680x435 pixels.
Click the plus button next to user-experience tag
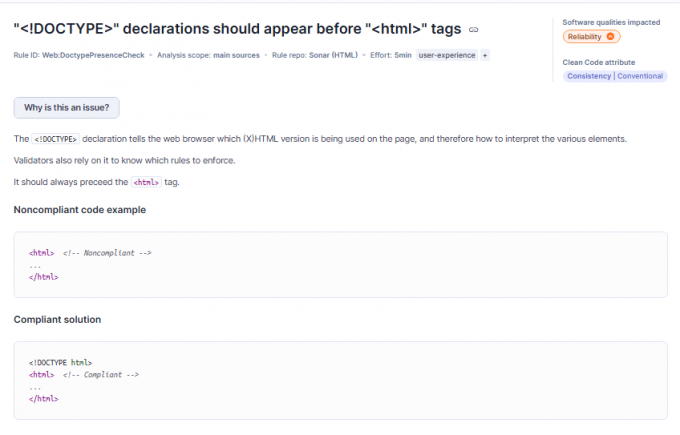coord(486,55)
